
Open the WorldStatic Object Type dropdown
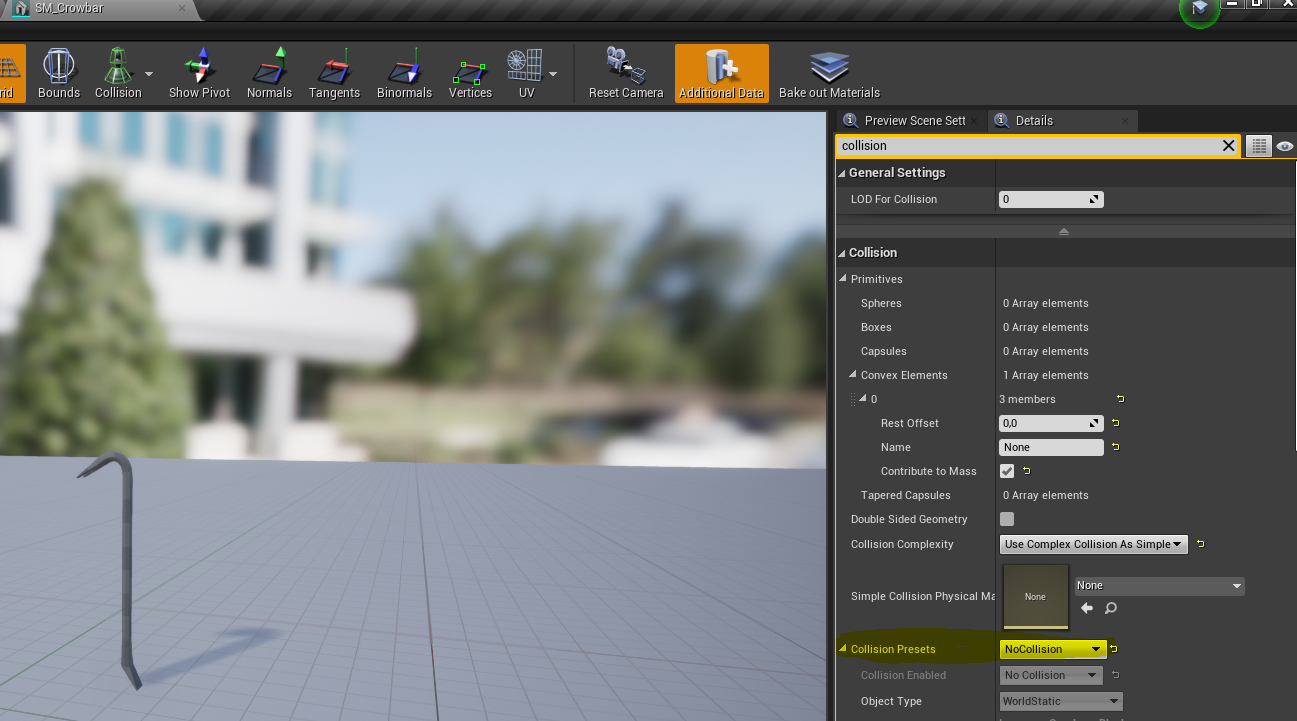pos(1061,701)
